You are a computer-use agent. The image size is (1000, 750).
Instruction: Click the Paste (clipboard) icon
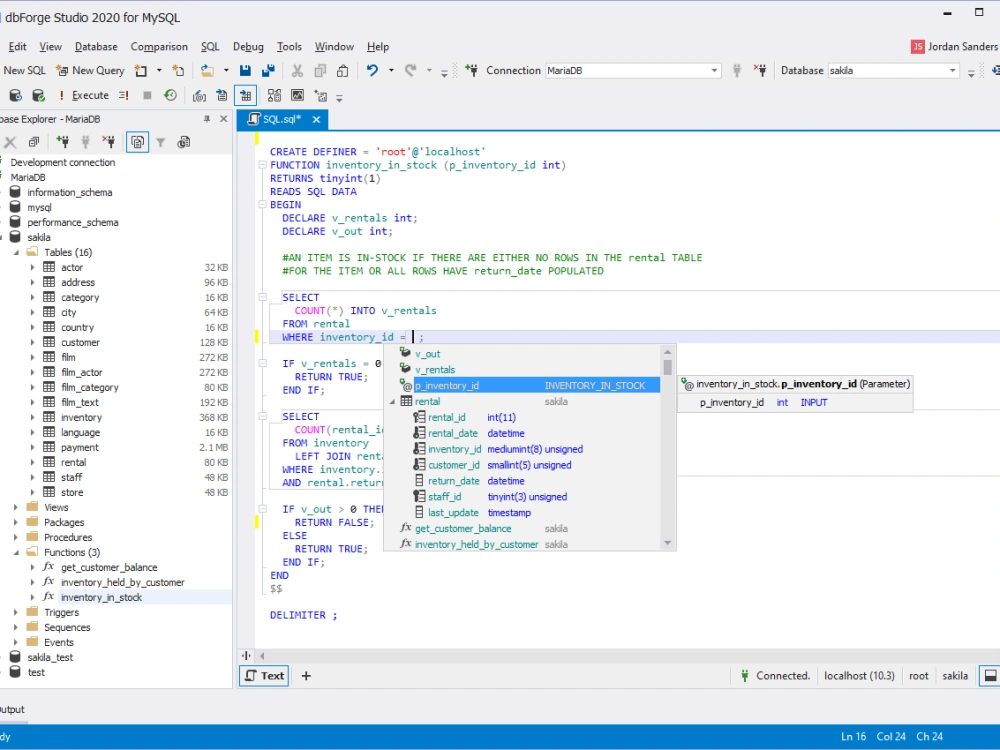342,71
